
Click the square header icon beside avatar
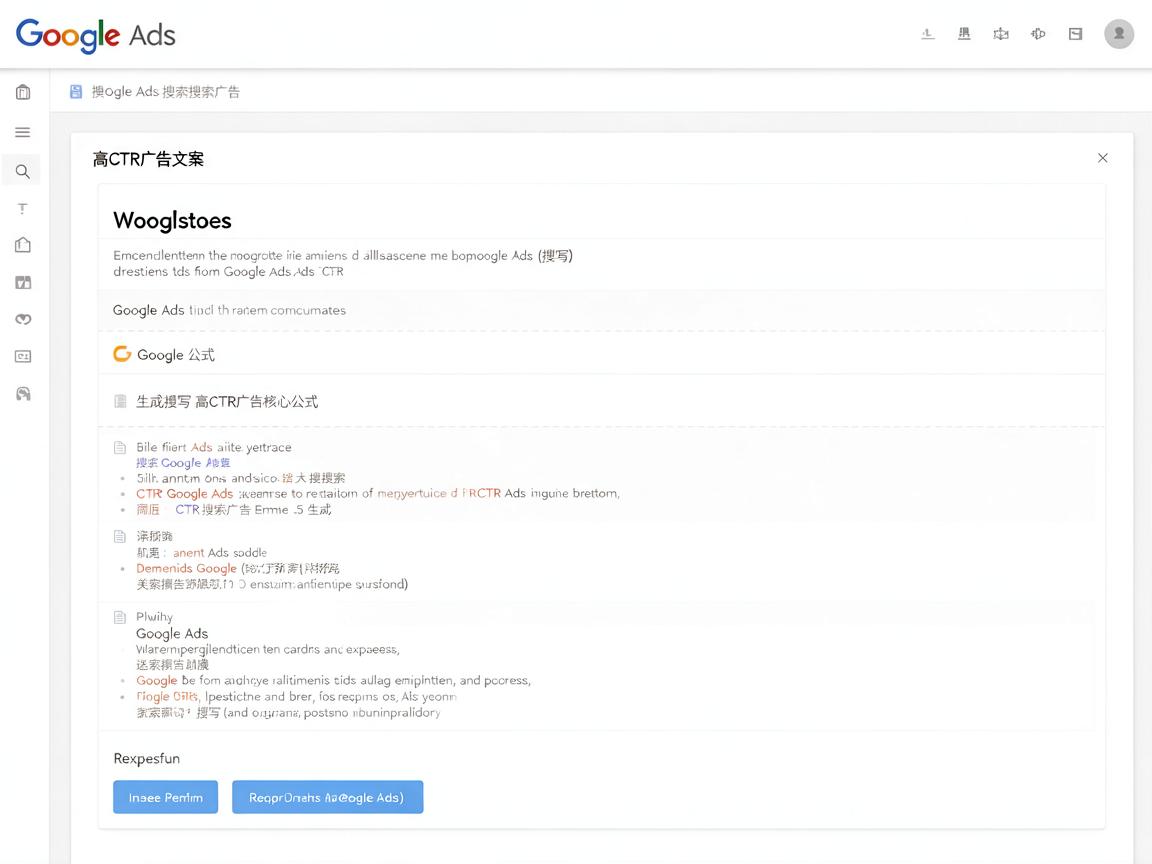(1076, 34)
